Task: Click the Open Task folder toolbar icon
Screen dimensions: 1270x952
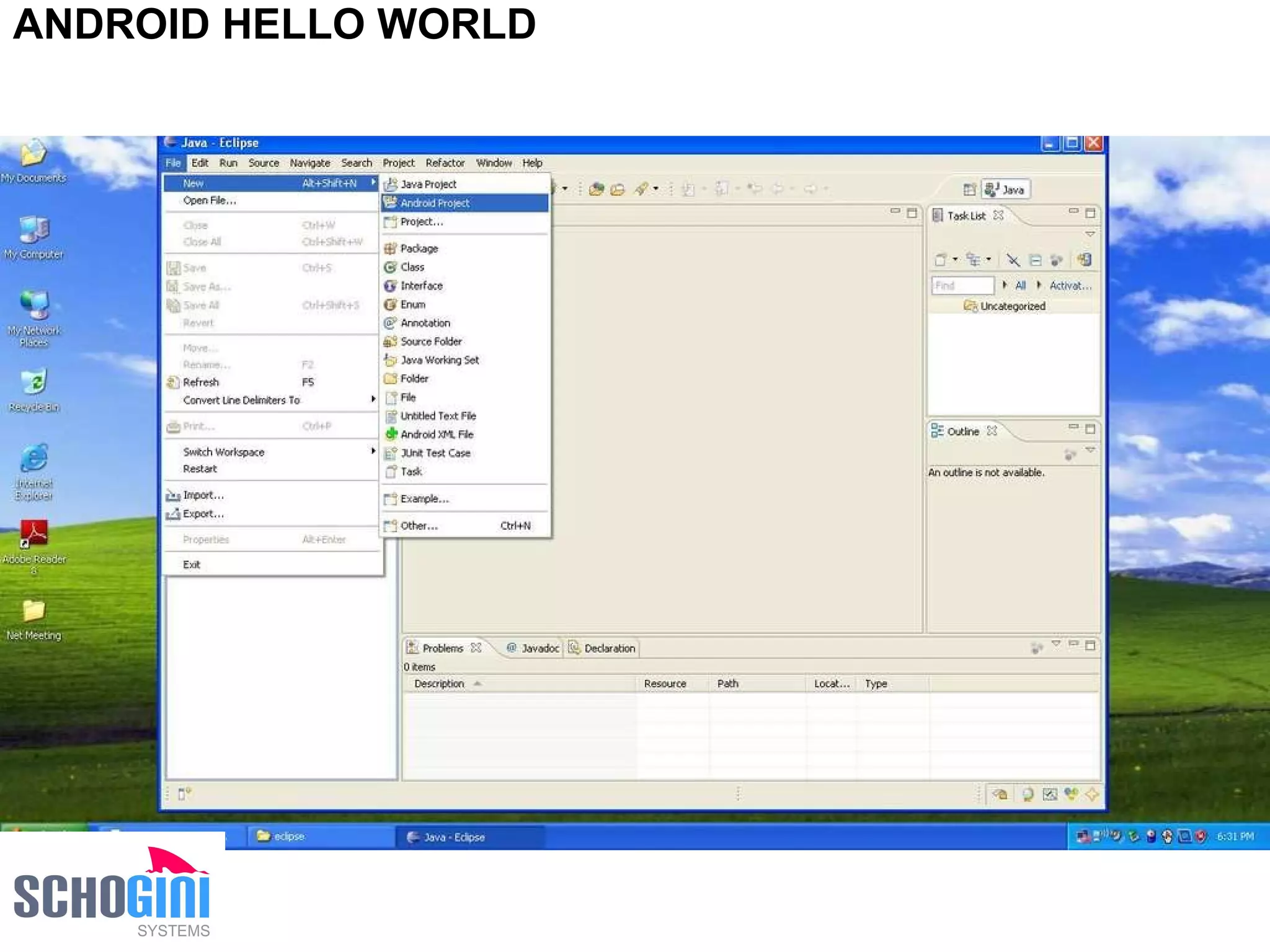Action: 618,189
